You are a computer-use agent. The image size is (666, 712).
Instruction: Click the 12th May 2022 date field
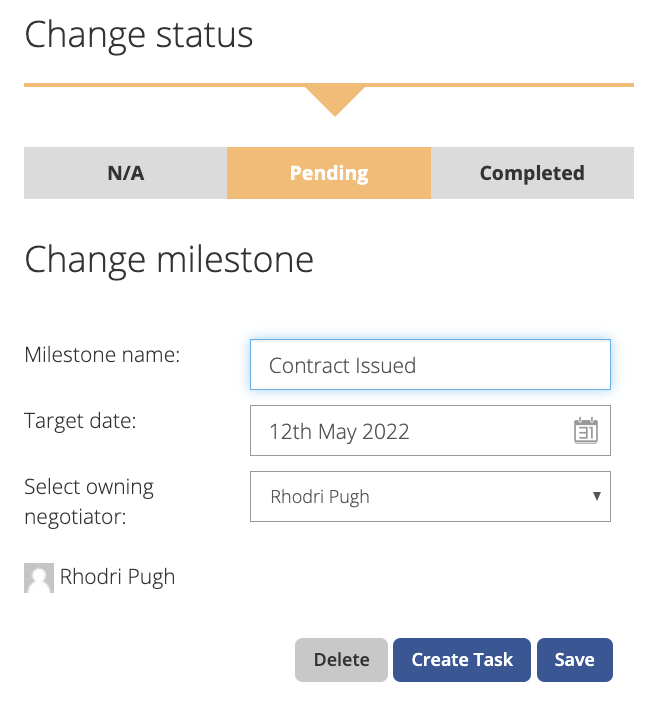430,430
